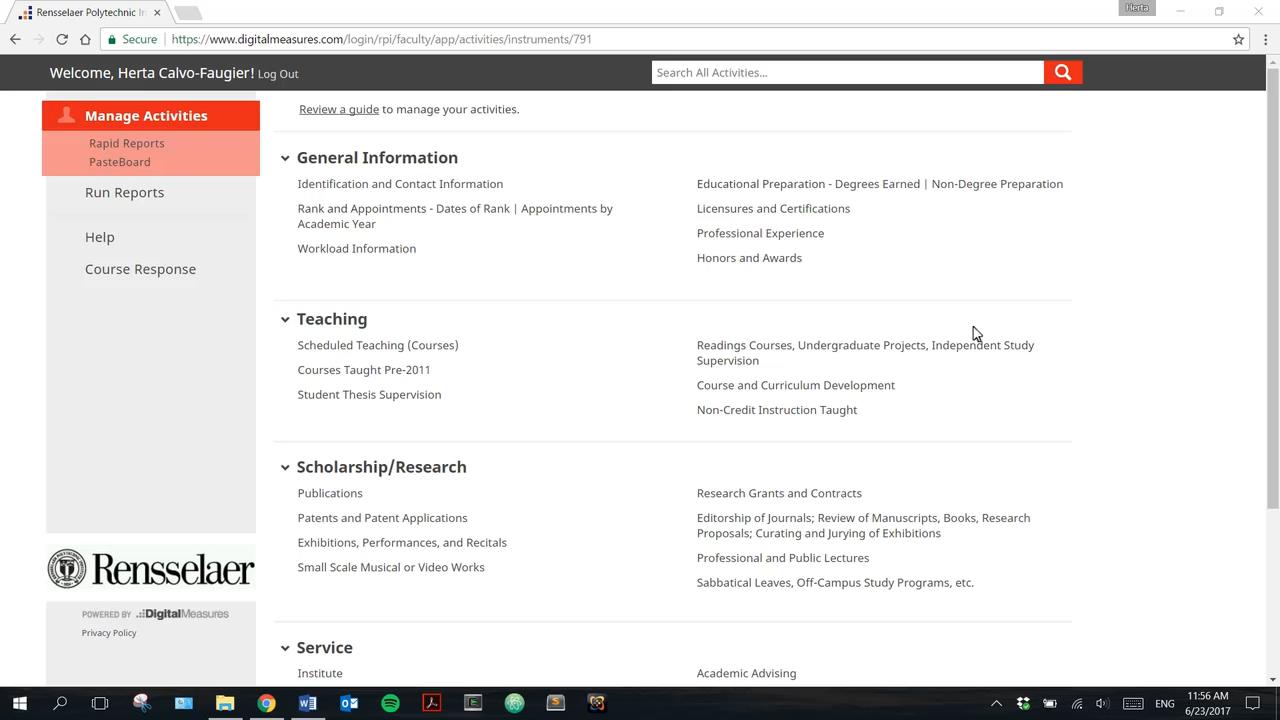Open Run Reports in sidebar
This screenshot has height=720, width=1280.
[124, 192]
